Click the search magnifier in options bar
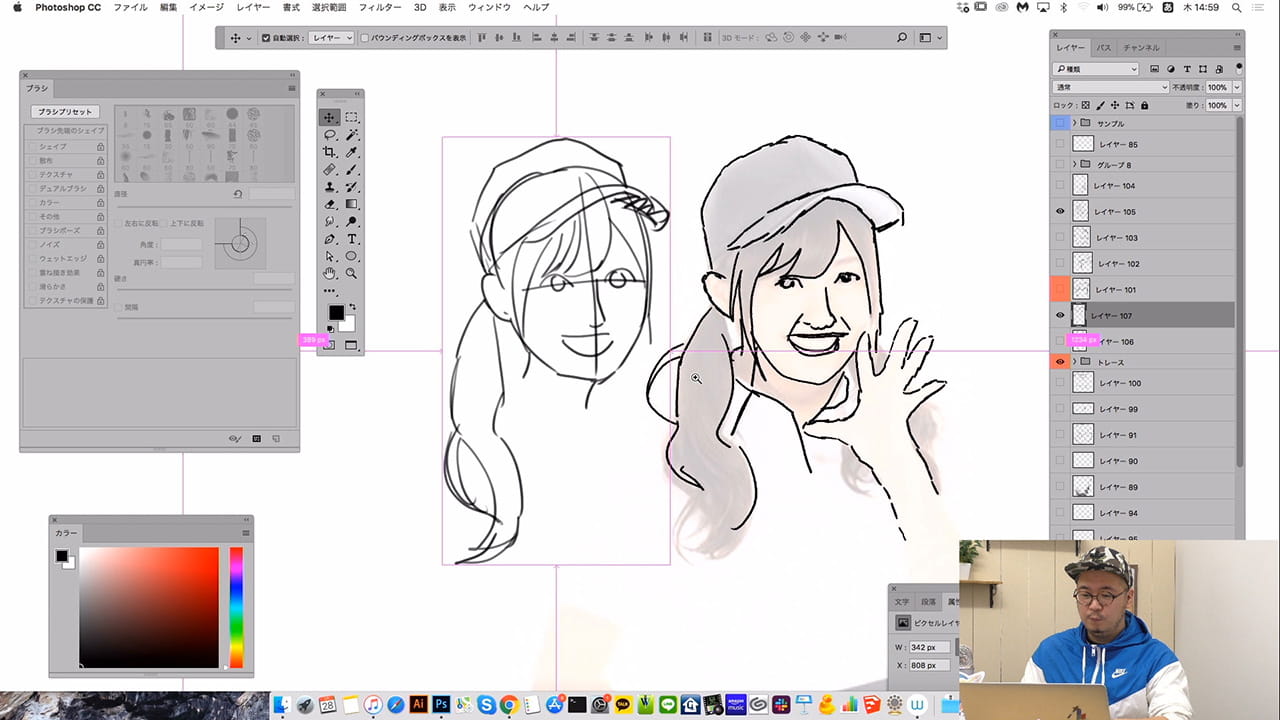 (901, 38)
